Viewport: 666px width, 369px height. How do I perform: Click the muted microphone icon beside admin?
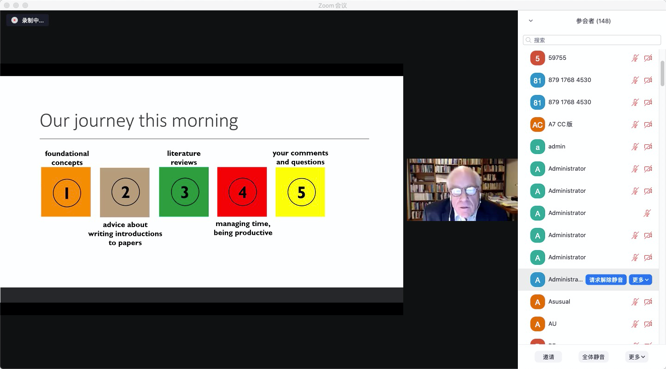(635, 146)
